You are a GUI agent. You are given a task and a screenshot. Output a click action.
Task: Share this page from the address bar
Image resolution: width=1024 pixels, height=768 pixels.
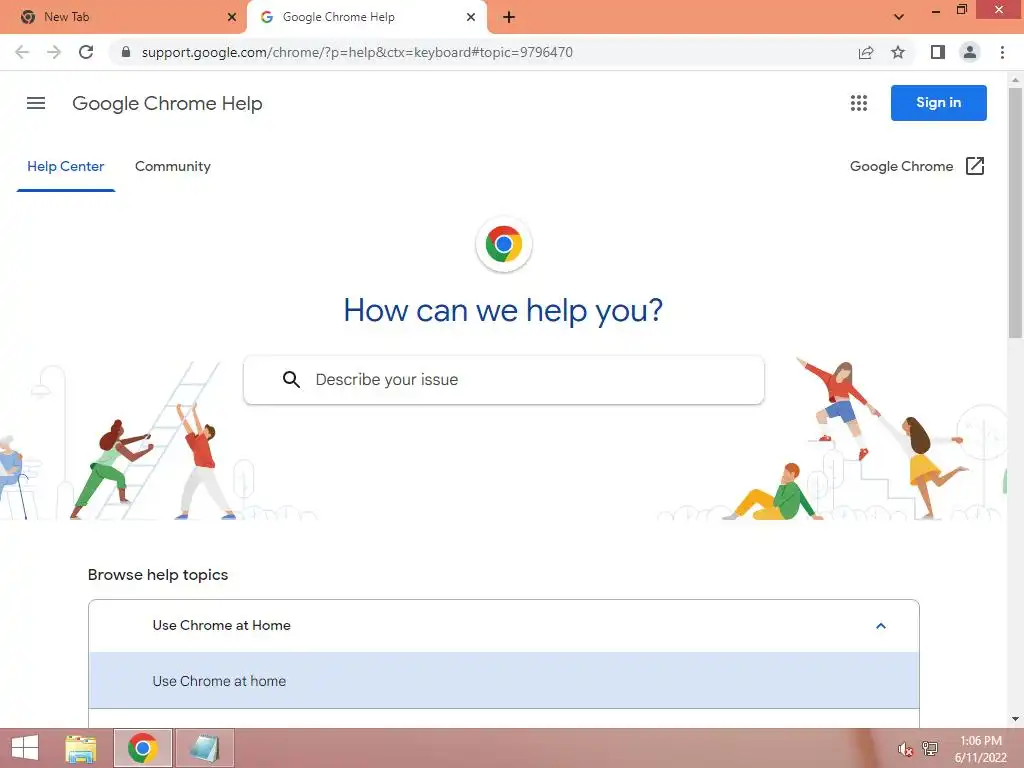coord(866,52)
